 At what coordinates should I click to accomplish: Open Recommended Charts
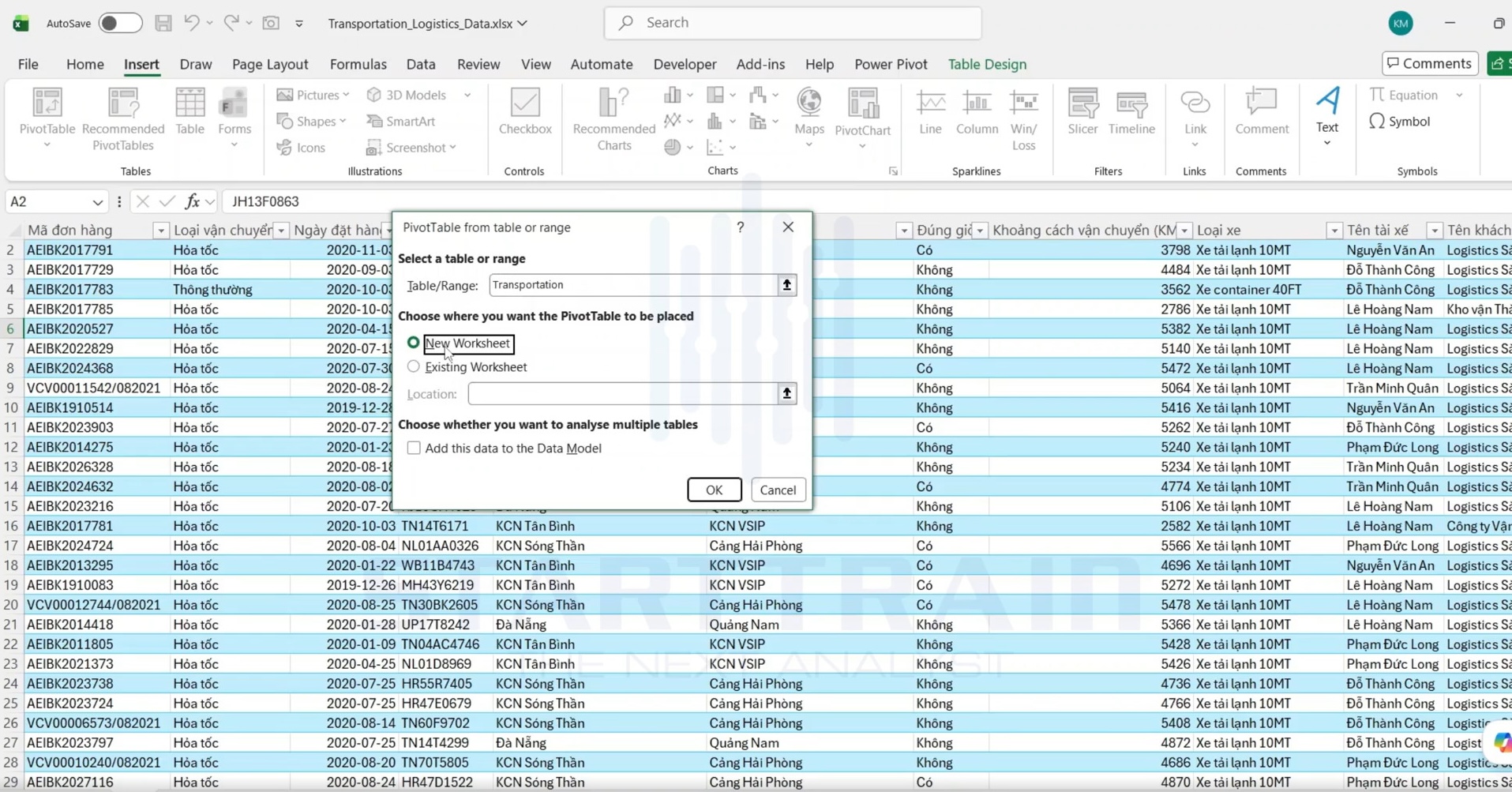tap(614, 118)
